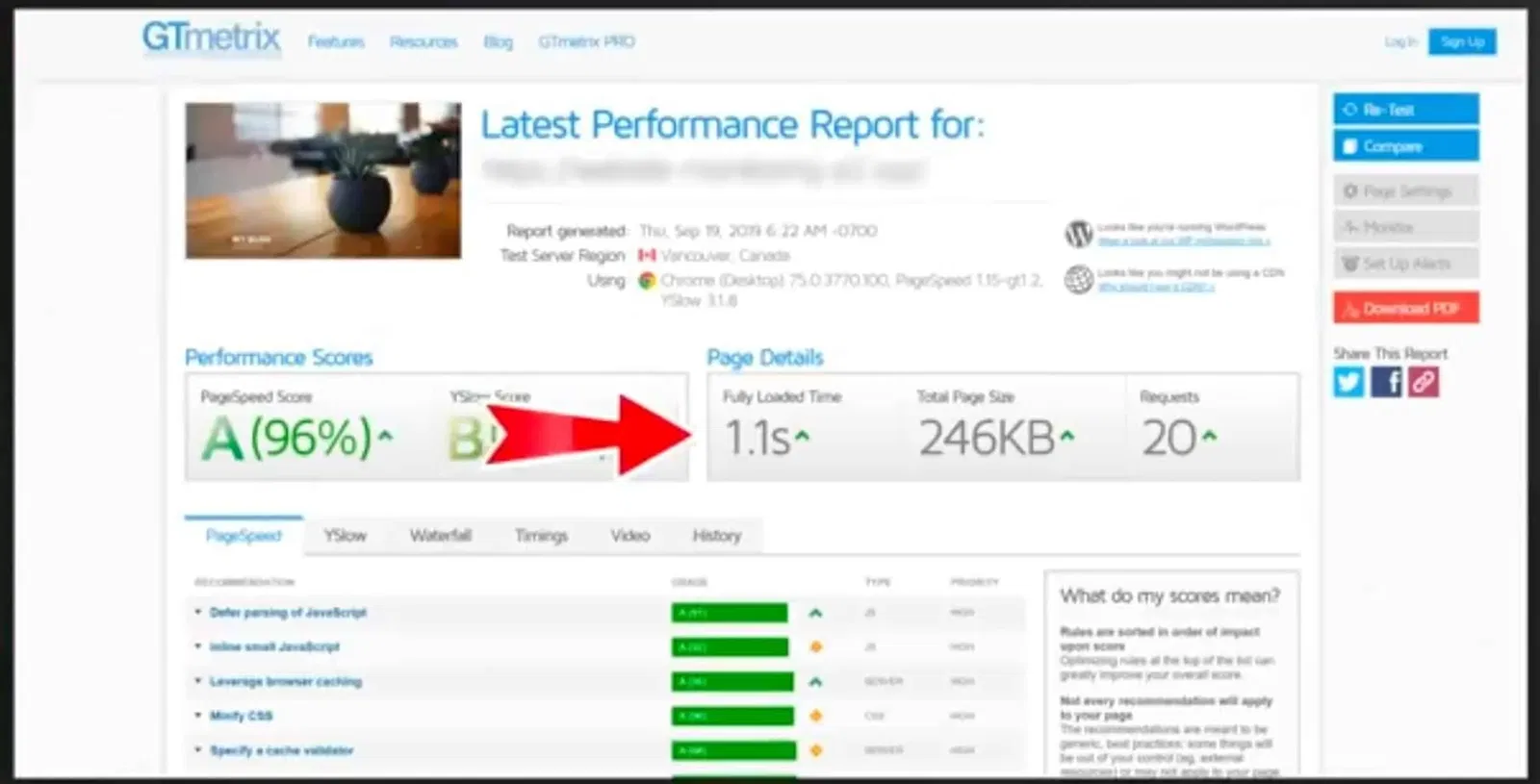Screen dimensions: 1540x784
Task: Open GTmetrix PRO page
Action: point(586,42)
